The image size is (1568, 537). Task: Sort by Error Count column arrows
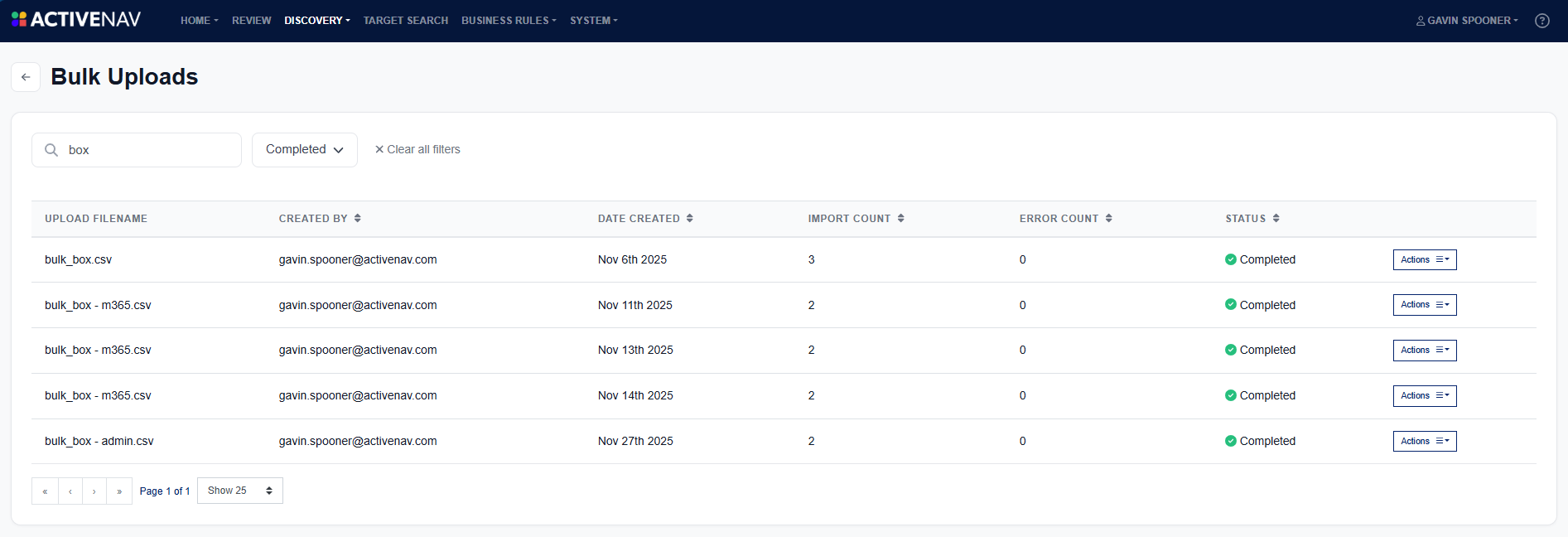point(1108,218)
